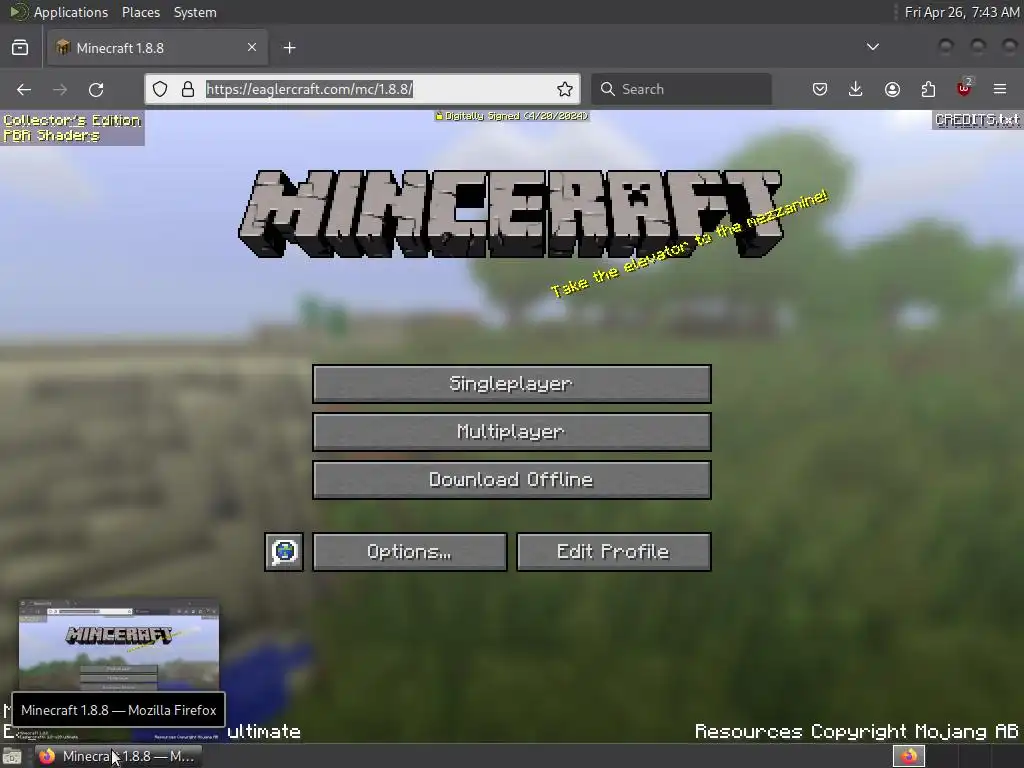Viewport: 1024px width, 768px height.
Task: Click the Minecraft 1.8.8 taskbar window button
Action: [118, 756]
